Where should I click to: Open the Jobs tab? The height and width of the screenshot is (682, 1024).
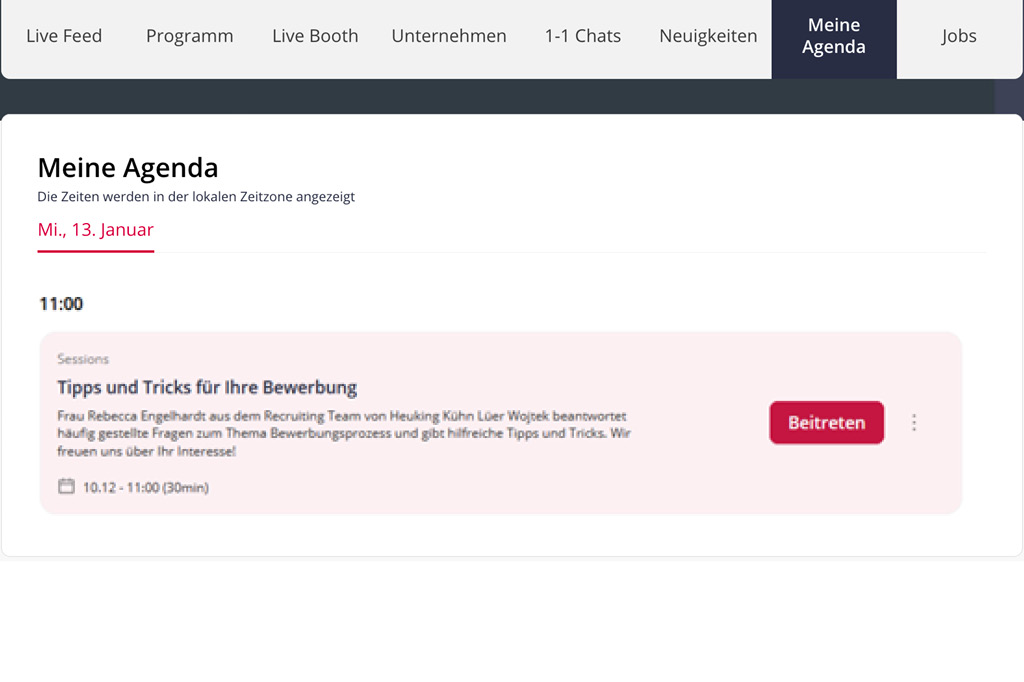(959, 36)
